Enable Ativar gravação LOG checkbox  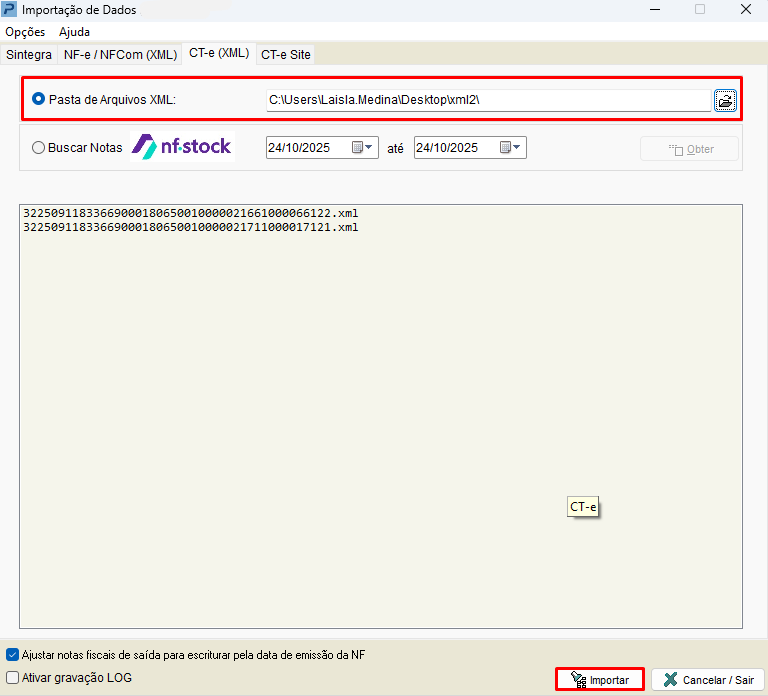pyautogui.click(x=12, y=677)
